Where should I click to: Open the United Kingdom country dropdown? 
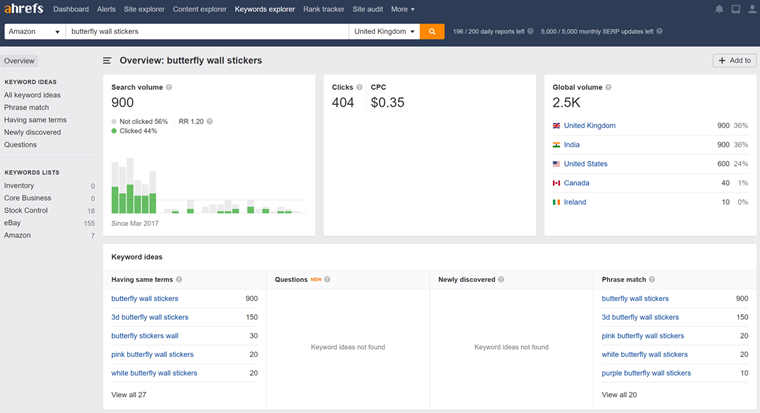(384, 32)
